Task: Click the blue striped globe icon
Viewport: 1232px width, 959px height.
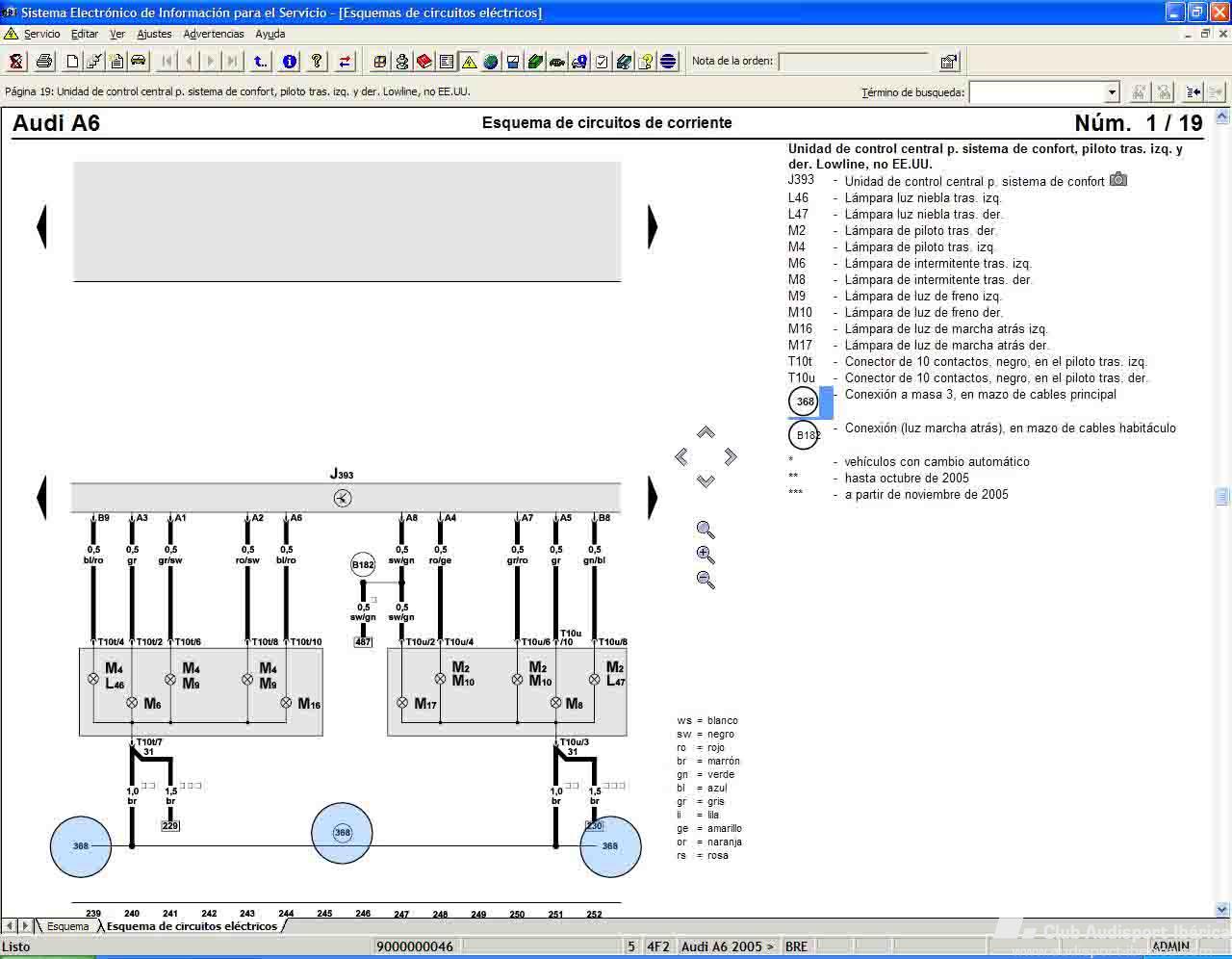Action: pyautogui.click(x=668, y=62)
